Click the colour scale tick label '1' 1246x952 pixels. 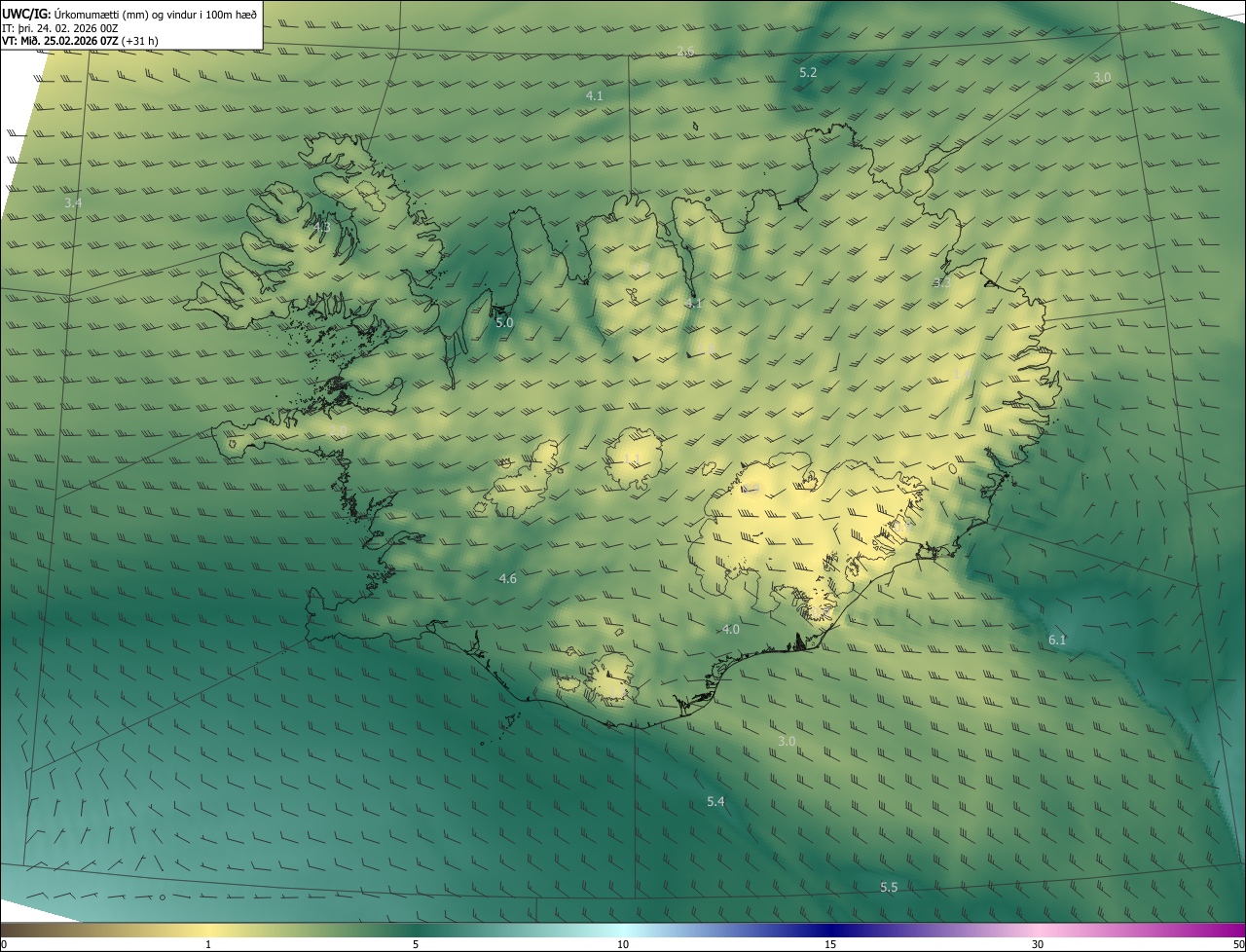(208, 944)
